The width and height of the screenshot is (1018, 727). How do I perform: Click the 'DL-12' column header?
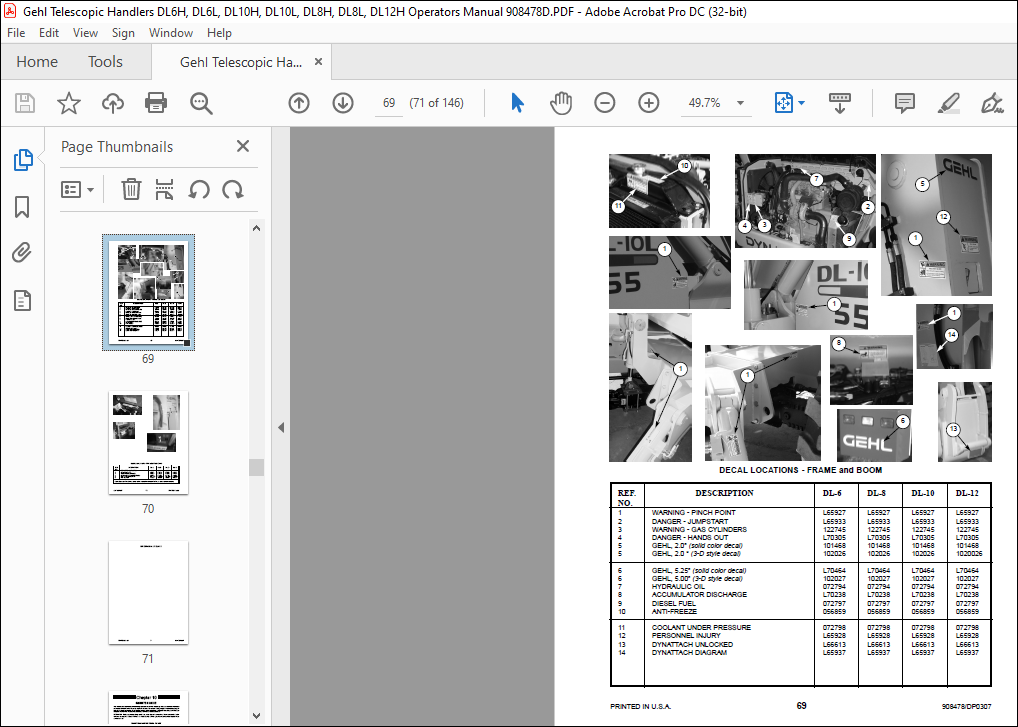pos(967,493)
